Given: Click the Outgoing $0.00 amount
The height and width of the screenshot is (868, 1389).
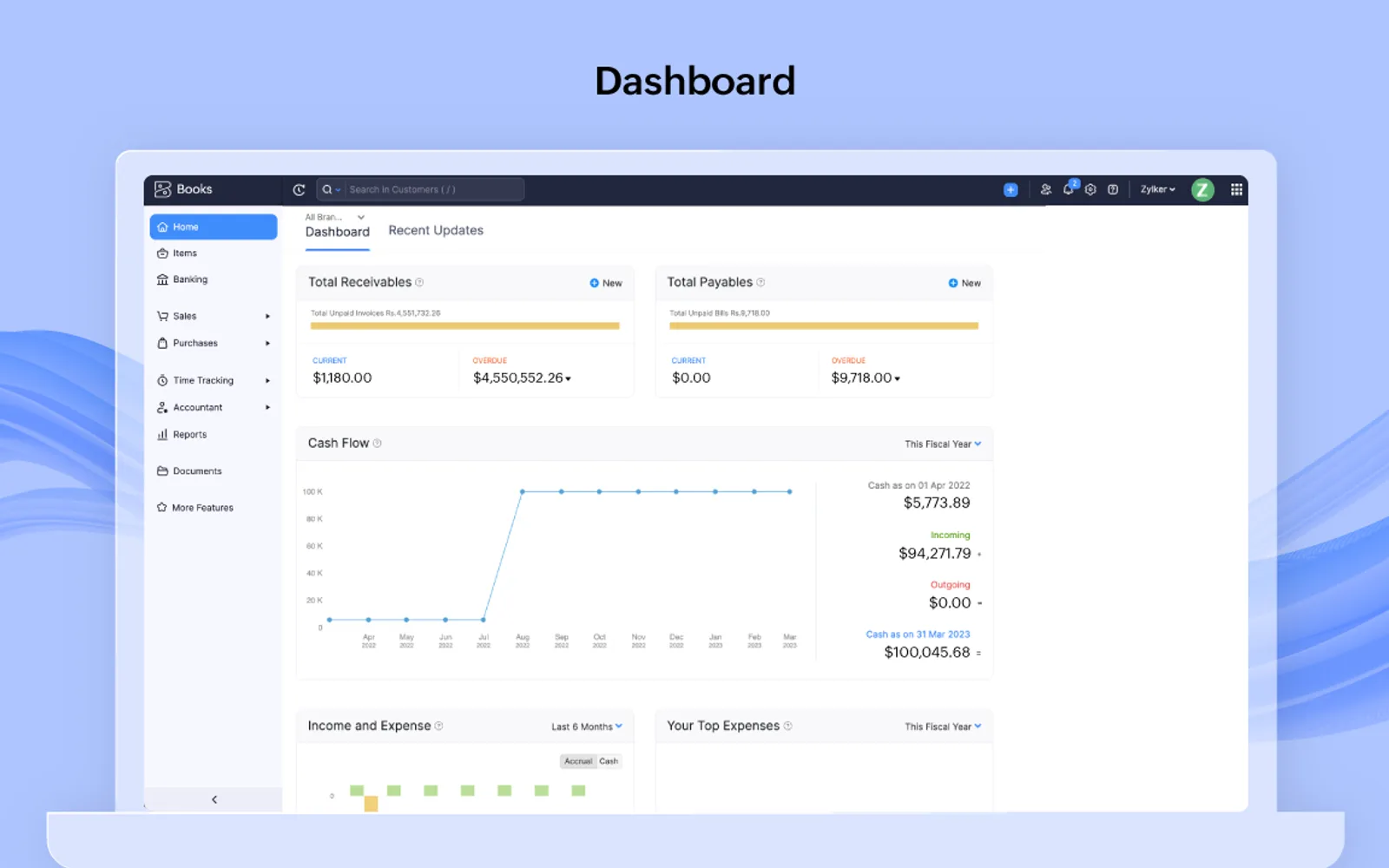Looking at the screenshot, I should point(950,603).
